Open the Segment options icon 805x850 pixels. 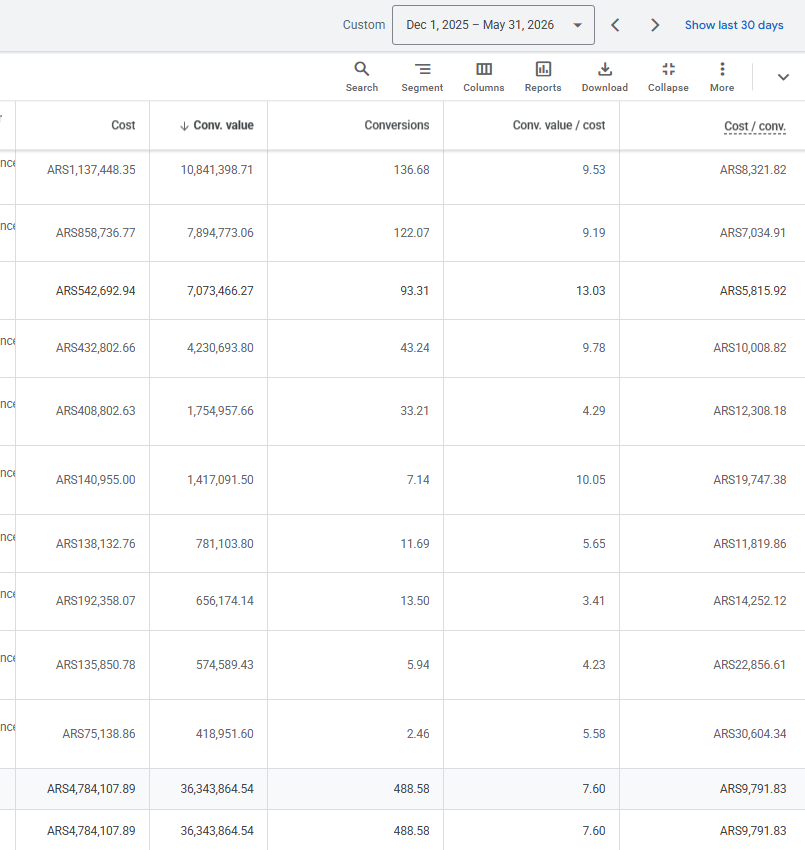click(422, 69)
